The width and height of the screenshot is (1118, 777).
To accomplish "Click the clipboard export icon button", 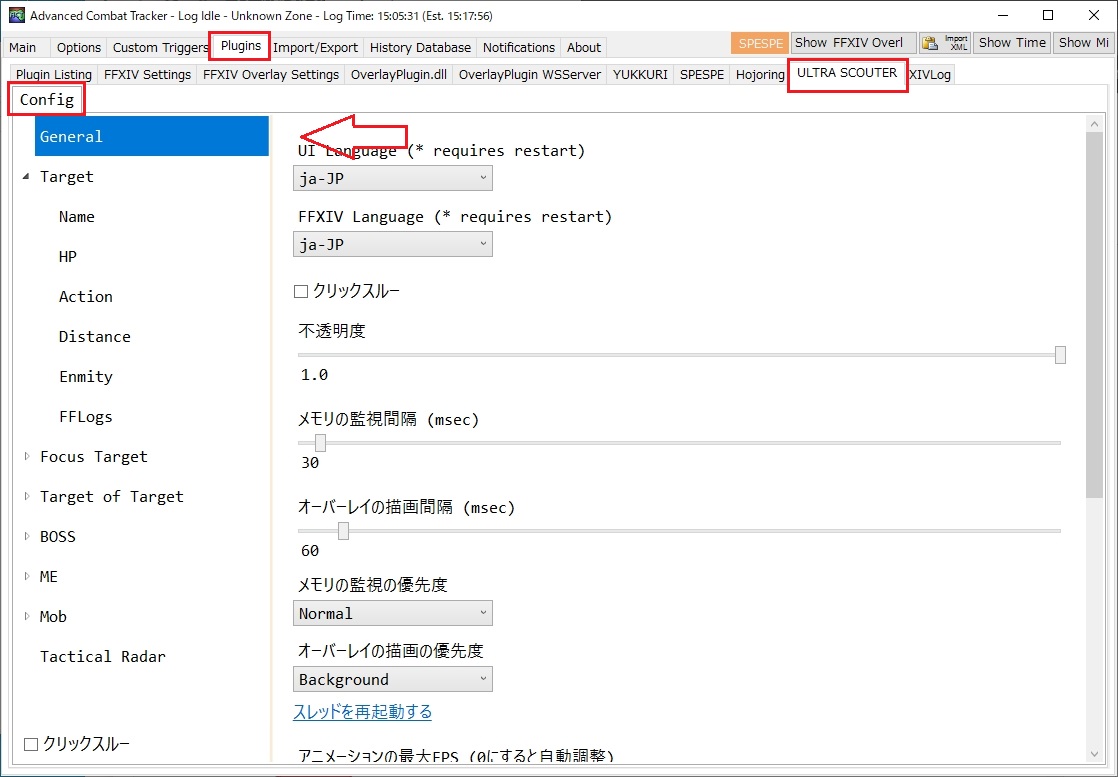I will tap(930, 43).
